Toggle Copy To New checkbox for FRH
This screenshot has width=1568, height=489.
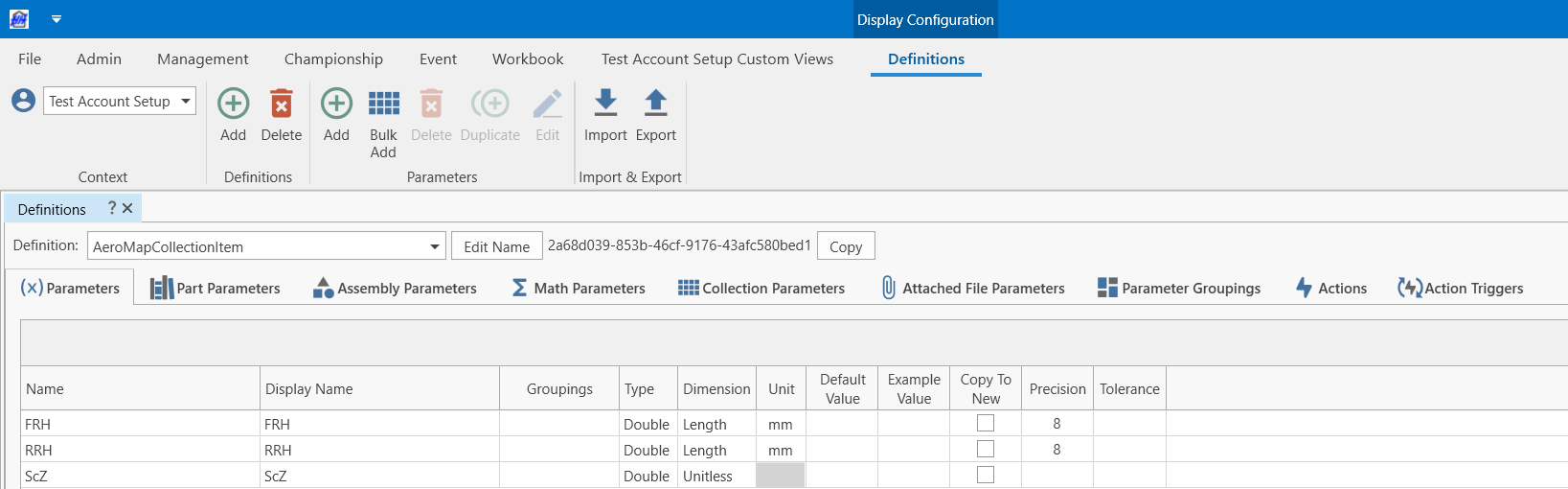tap(985, 423)
